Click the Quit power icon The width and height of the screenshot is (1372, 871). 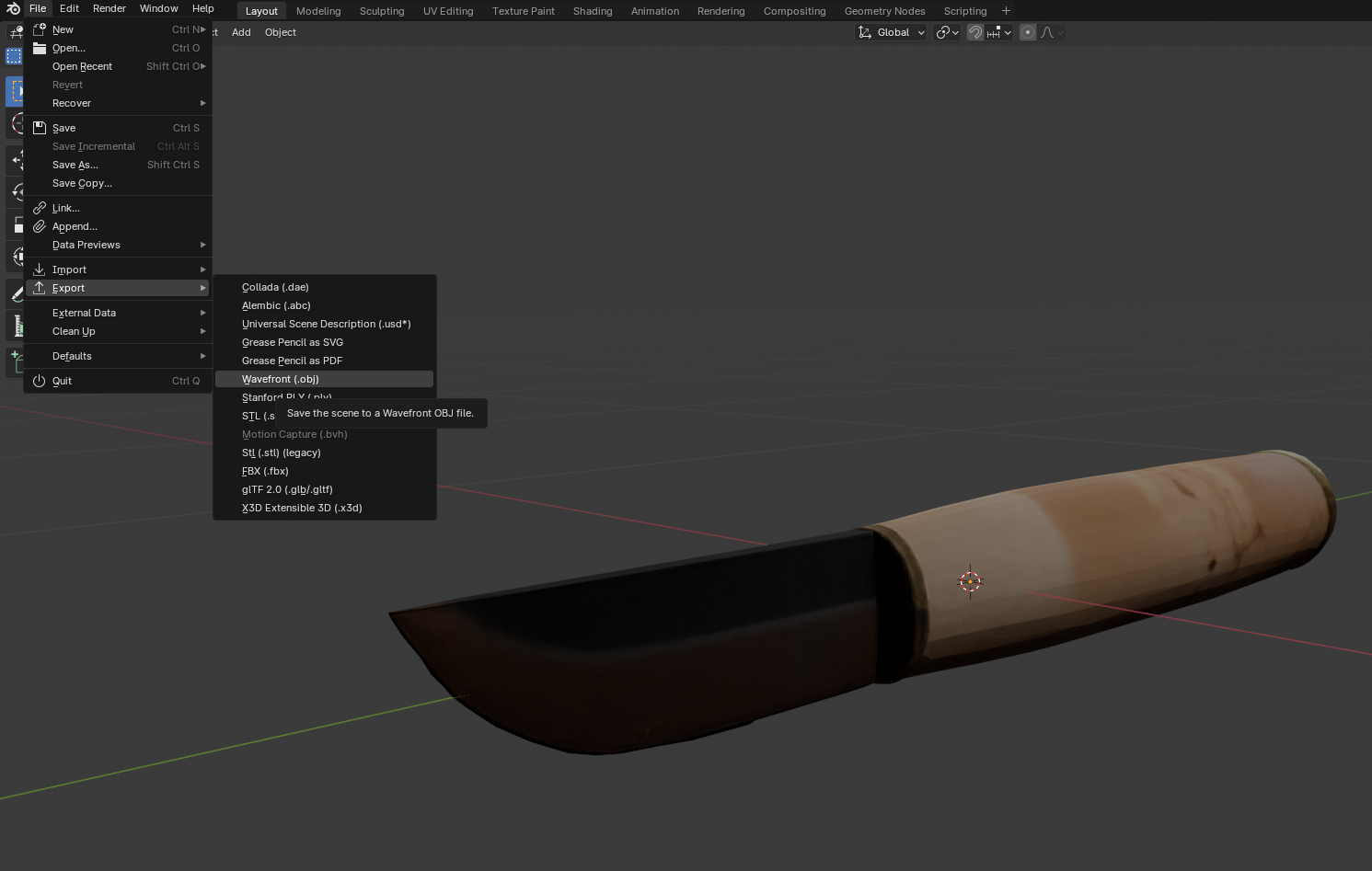[40, 381]
